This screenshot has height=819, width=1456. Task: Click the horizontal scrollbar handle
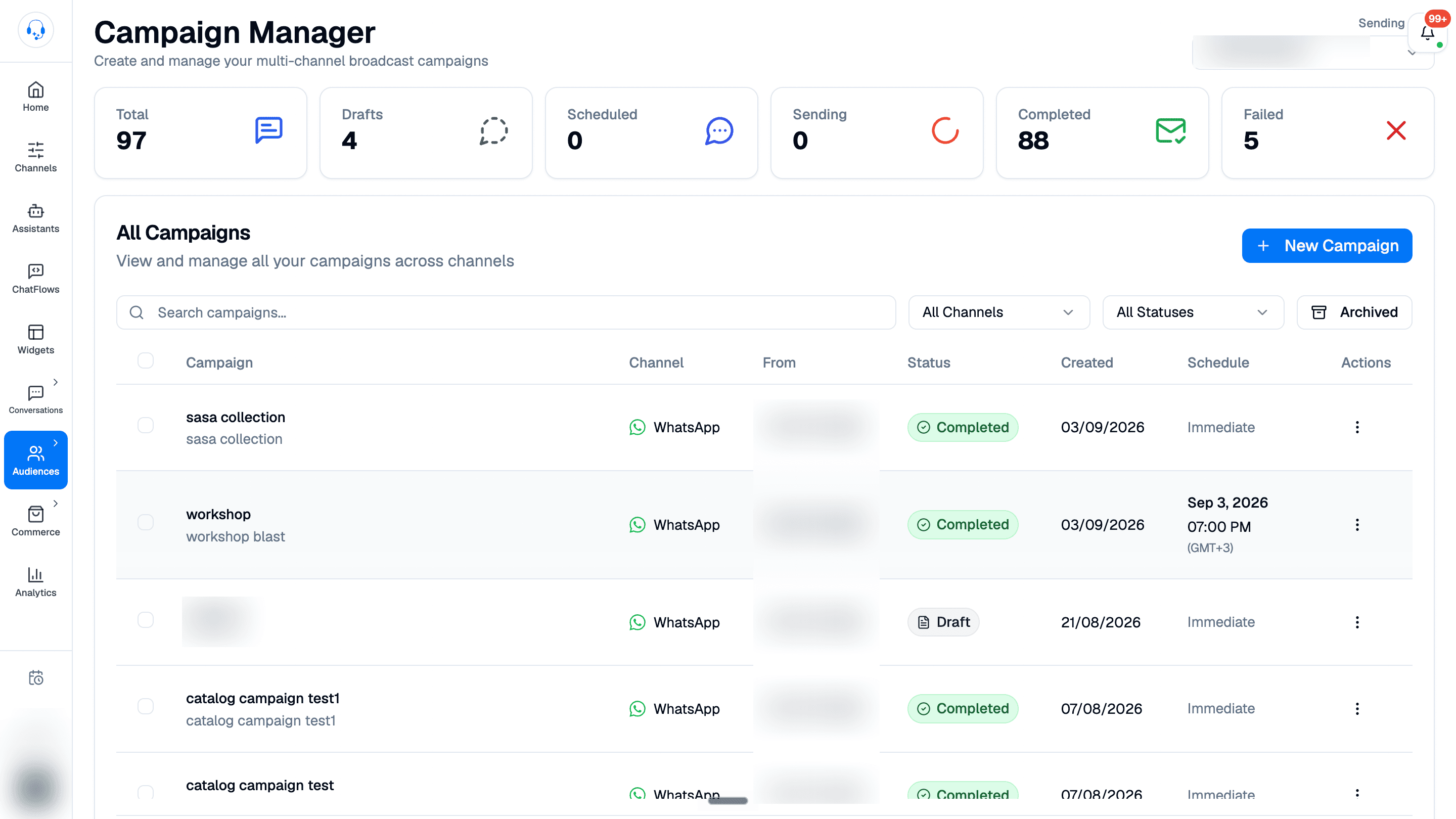pyautogui.click(x=727, y=800)
